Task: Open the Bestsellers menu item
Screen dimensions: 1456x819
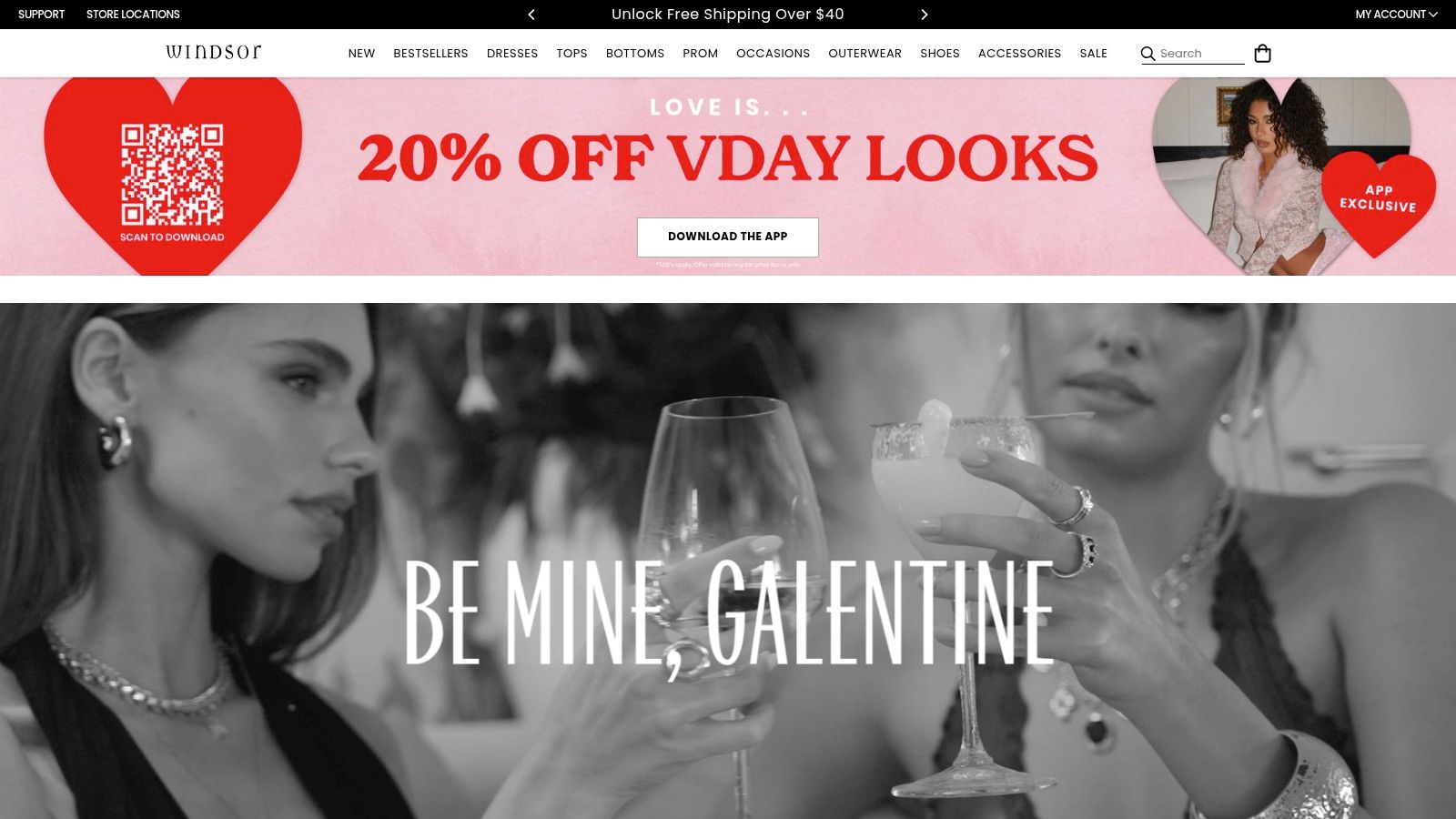Action: (x=430, y=54)
